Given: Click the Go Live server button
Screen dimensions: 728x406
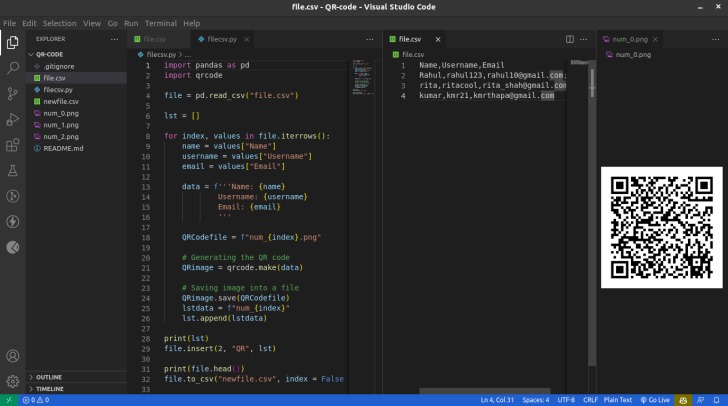Looking at the screenshot, I should point(655,400).
